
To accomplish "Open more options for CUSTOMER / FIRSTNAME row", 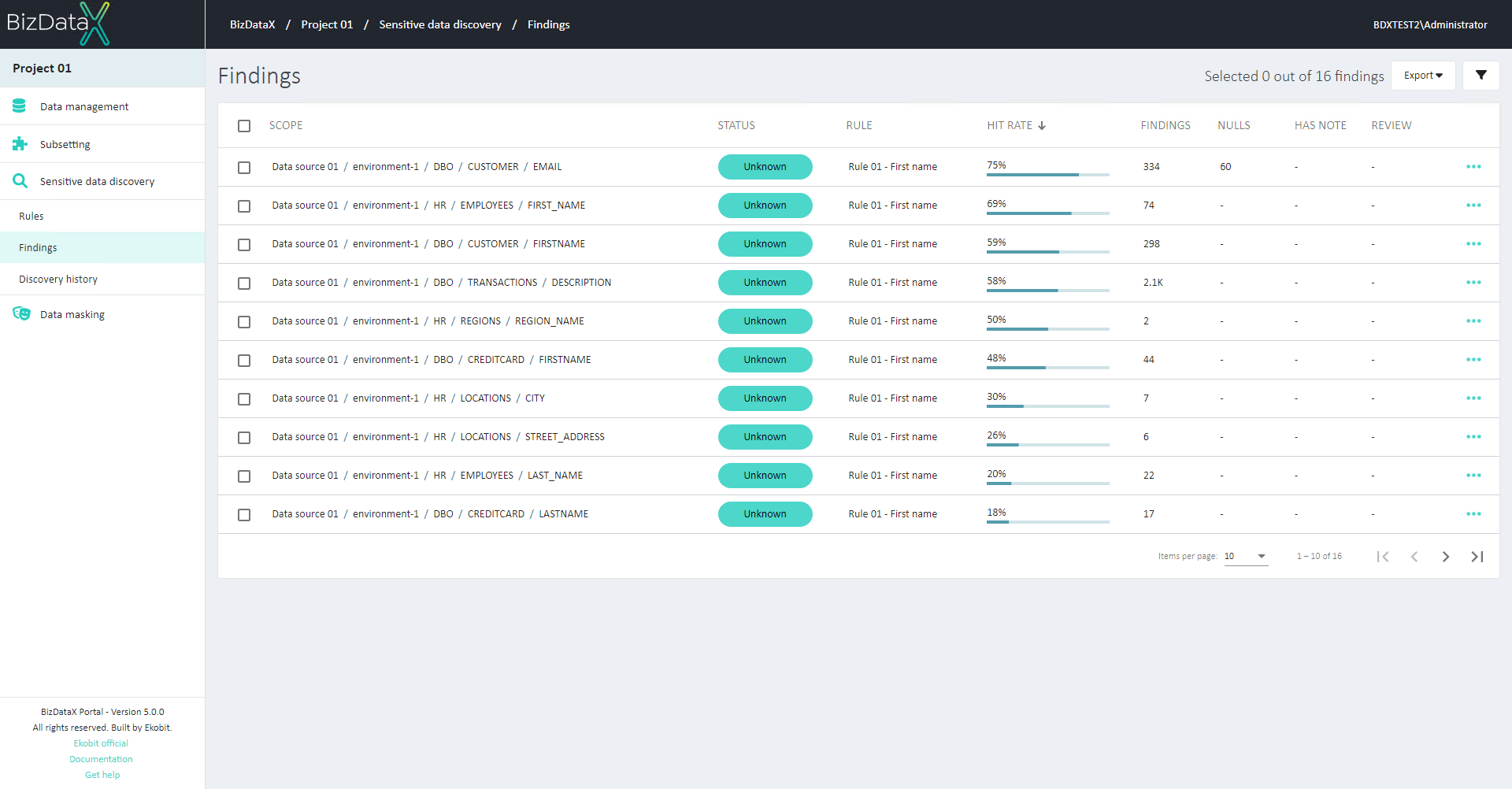I will pyautogui.click(x=1473, y=244).
